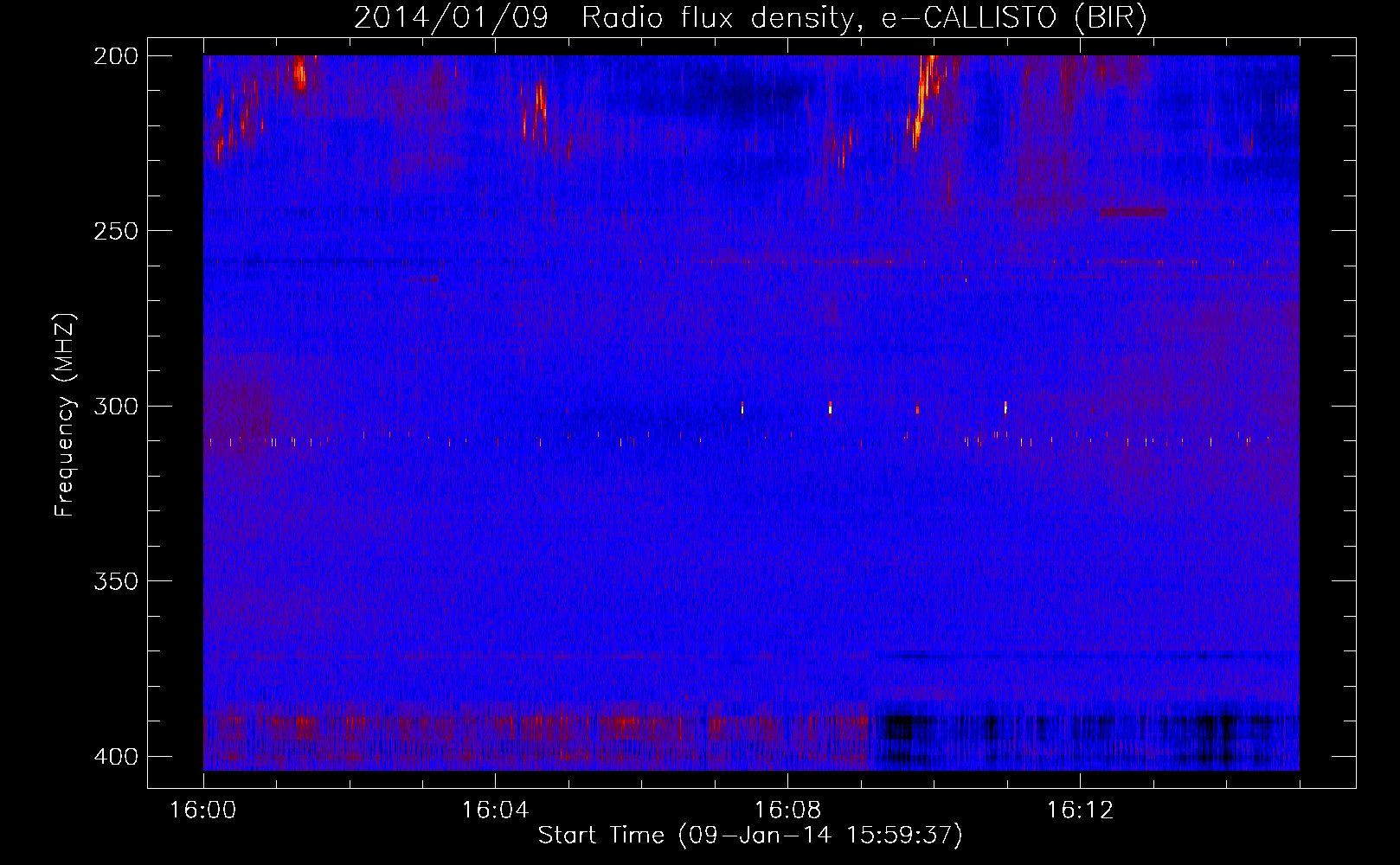The width and height of the screenshot is (1400, 865).
Task: Click the 16:08 time tick label
Action: point(788,811)
